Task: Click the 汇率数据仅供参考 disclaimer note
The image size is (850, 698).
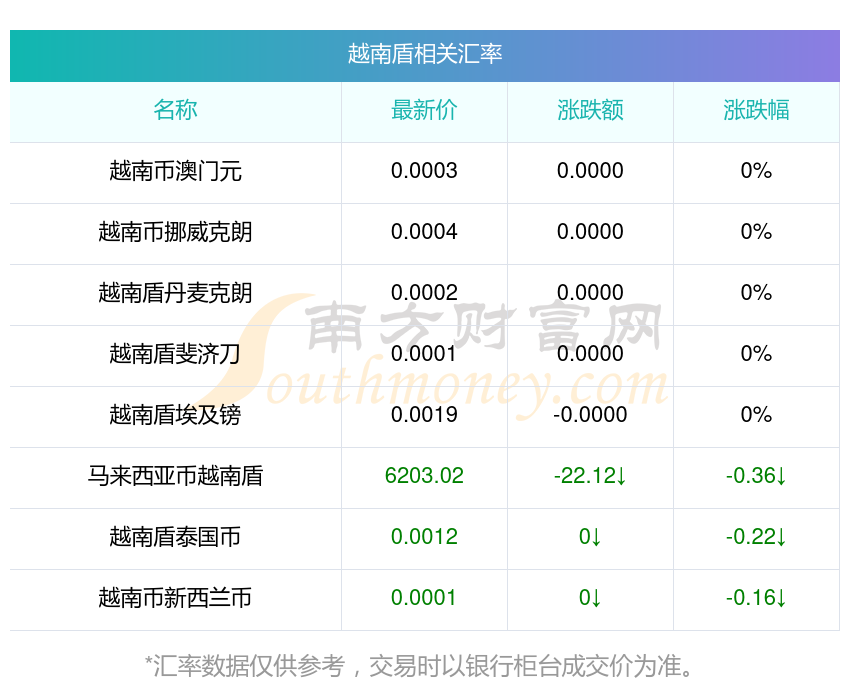Action: (x=419, y=666)
